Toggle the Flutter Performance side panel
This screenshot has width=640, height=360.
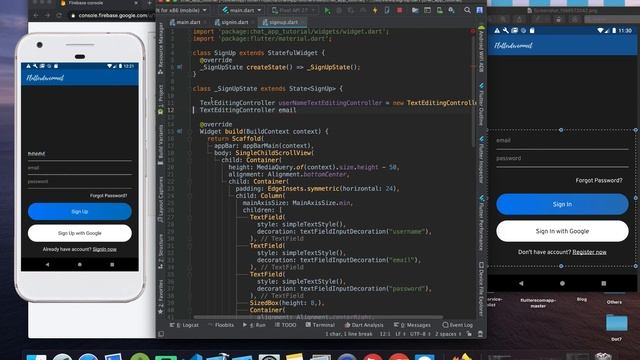tap(482, 223)
